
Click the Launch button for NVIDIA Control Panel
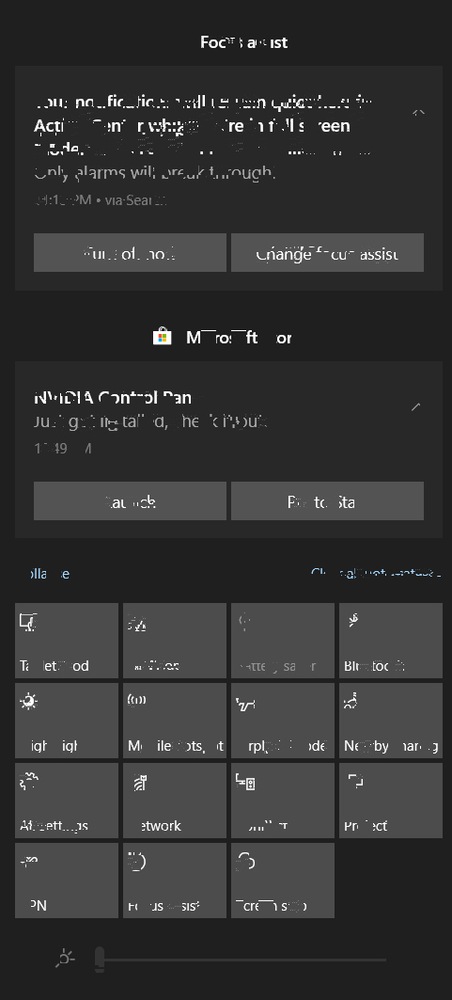130,501
